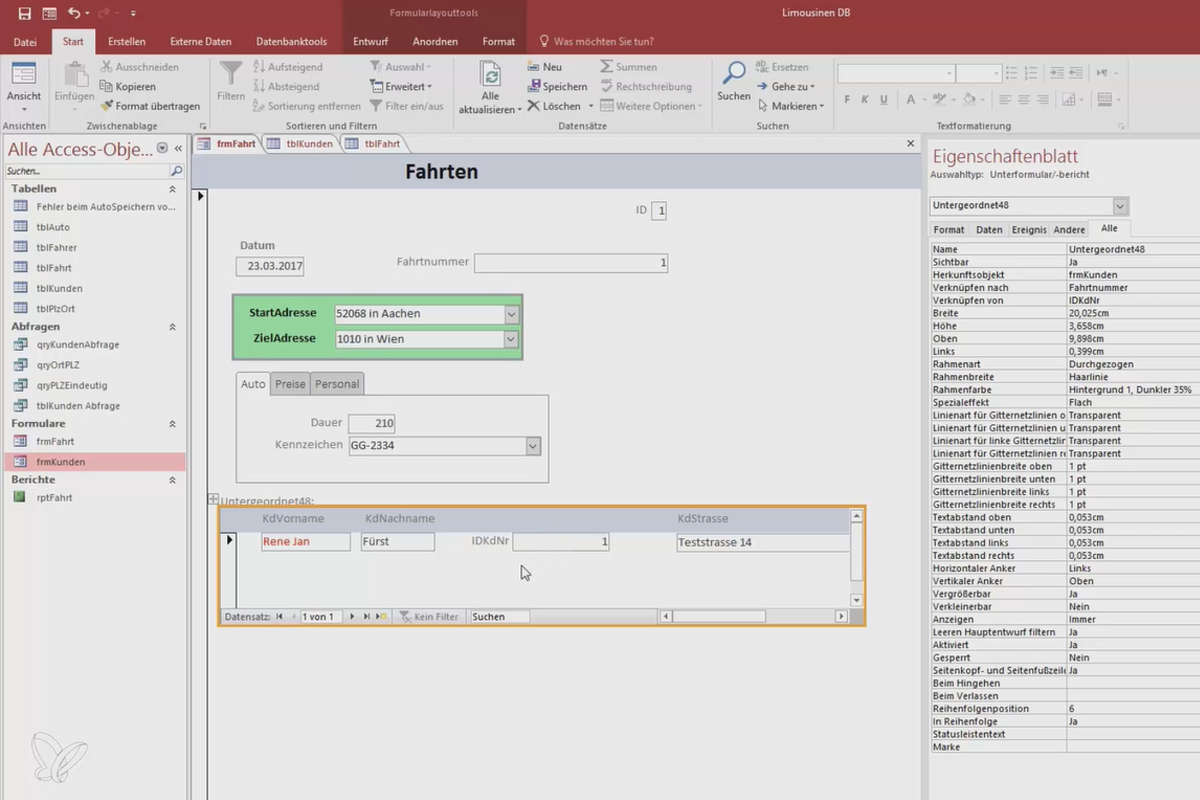Click the navigation pane Suchen box
The height and width of the screenshot is (800, 1200).
coord(86,171)
